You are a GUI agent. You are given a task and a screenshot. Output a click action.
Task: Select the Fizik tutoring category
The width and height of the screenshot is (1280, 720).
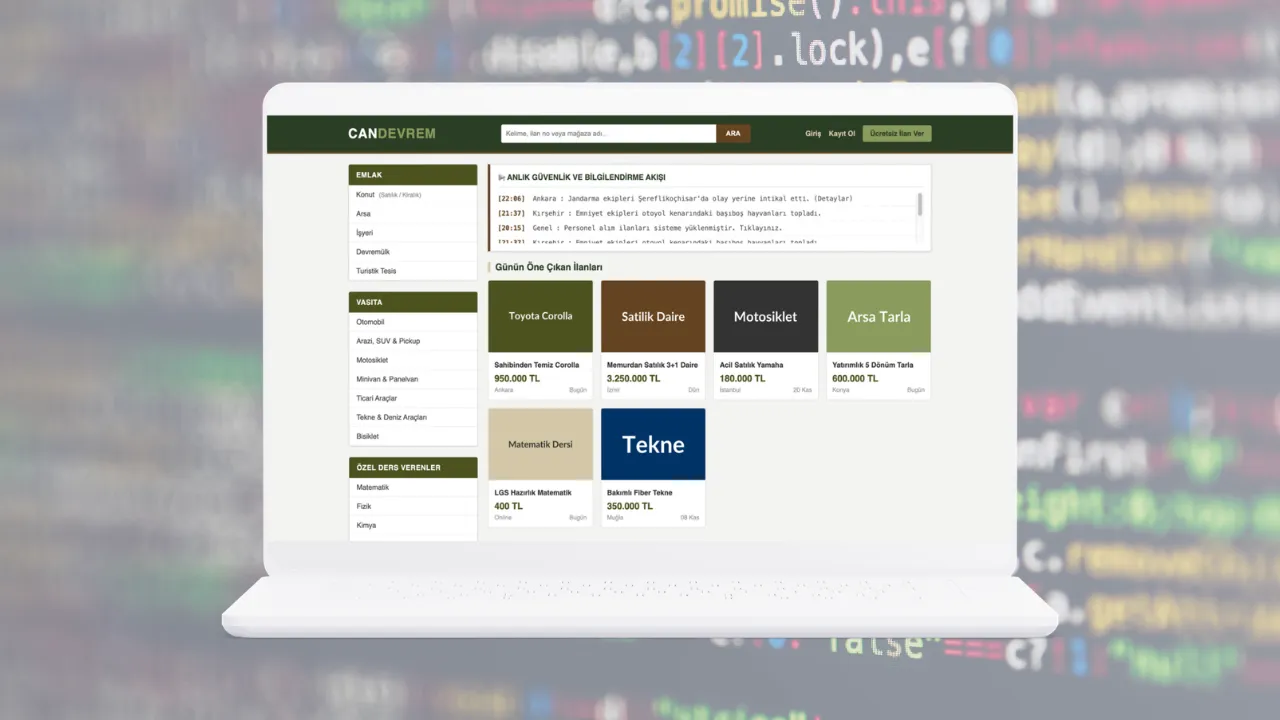[413, 507]
